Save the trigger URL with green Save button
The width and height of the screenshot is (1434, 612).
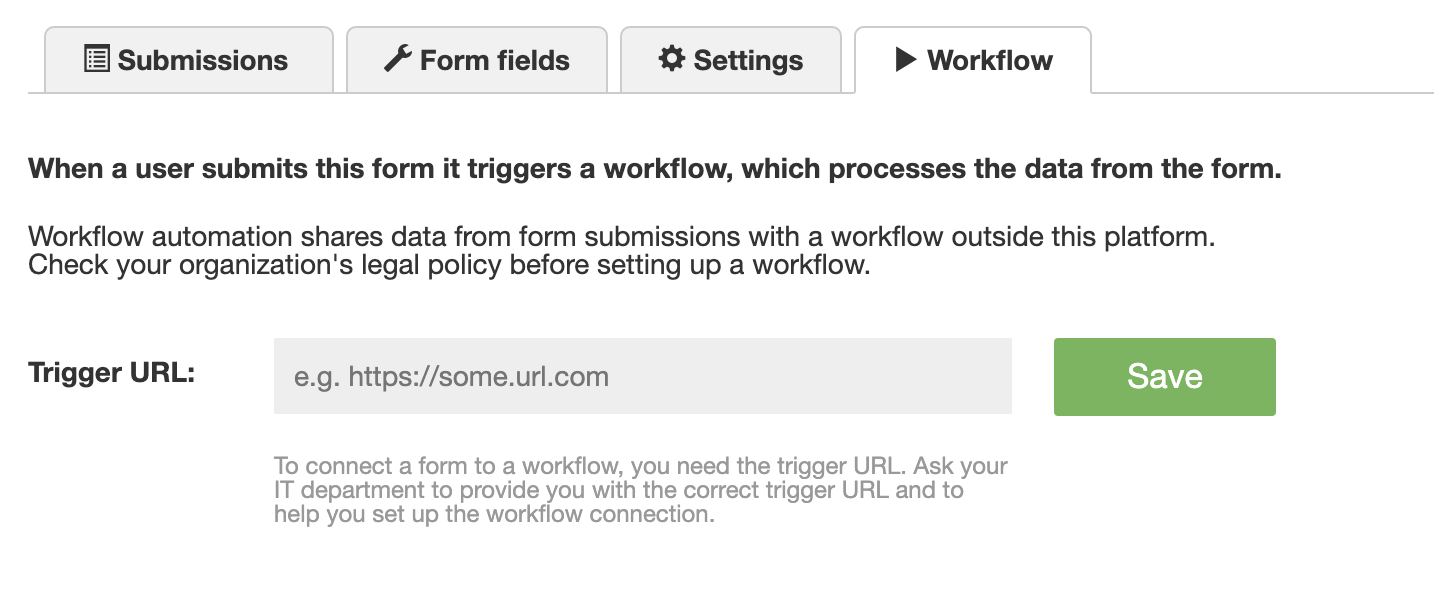[x=1165, y=376]
